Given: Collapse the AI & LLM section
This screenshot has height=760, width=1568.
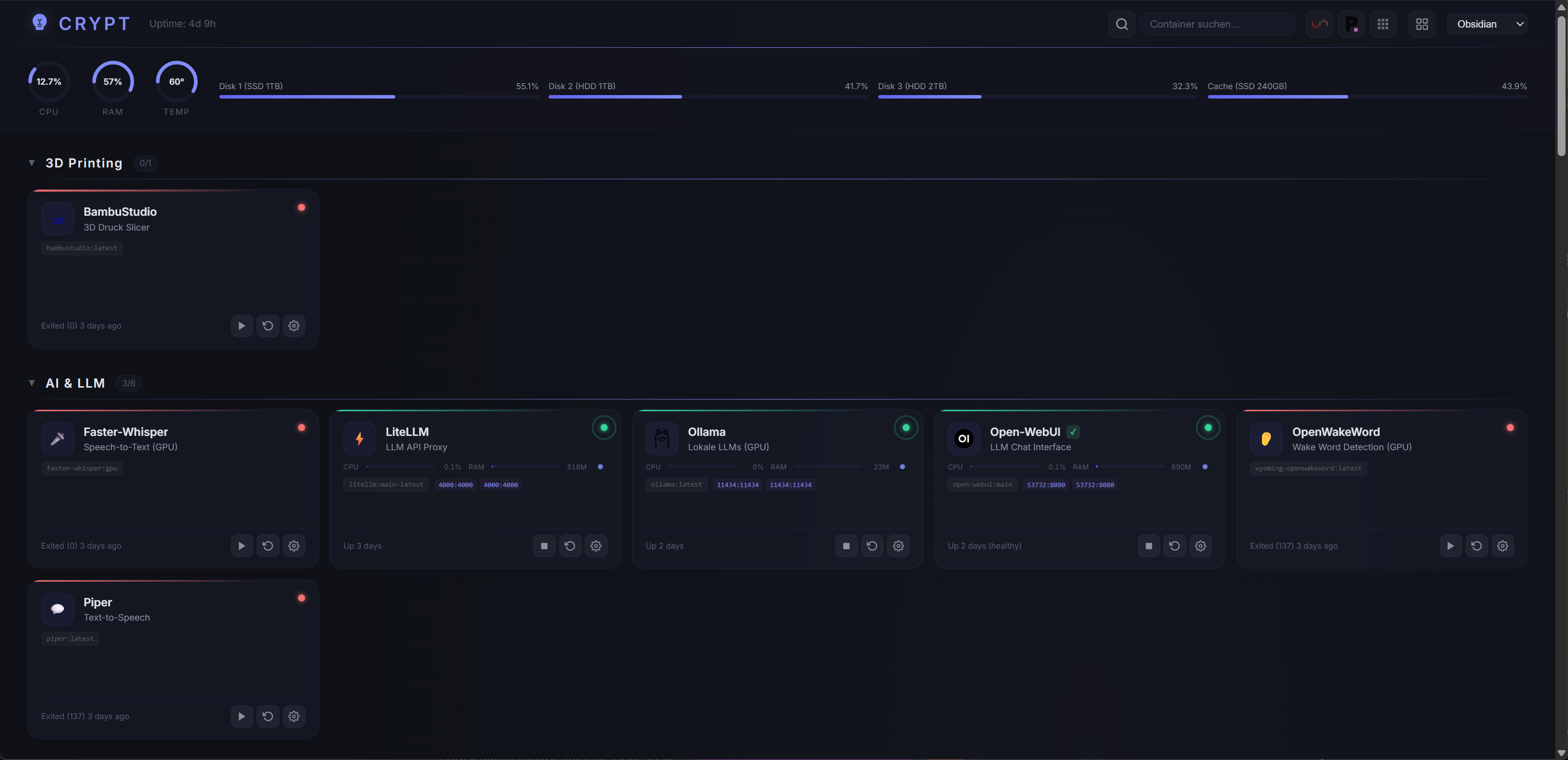Looking at the screenshot, I should click(32, 383).
